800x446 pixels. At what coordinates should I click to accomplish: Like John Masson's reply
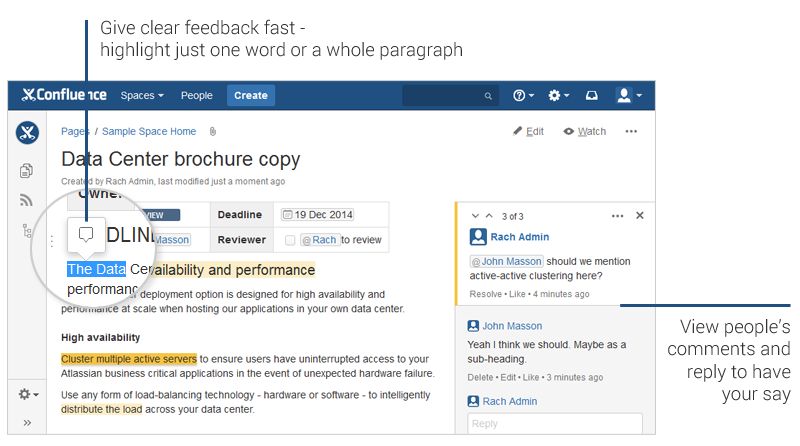point(531,377)
